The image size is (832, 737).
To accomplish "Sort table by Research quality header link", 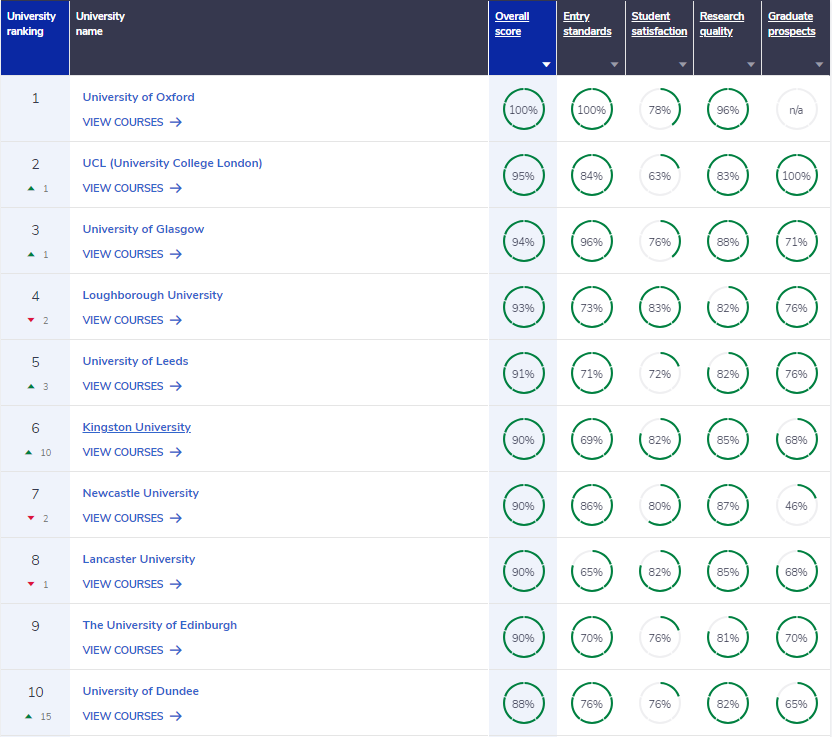I will click(x=722, y=24).
